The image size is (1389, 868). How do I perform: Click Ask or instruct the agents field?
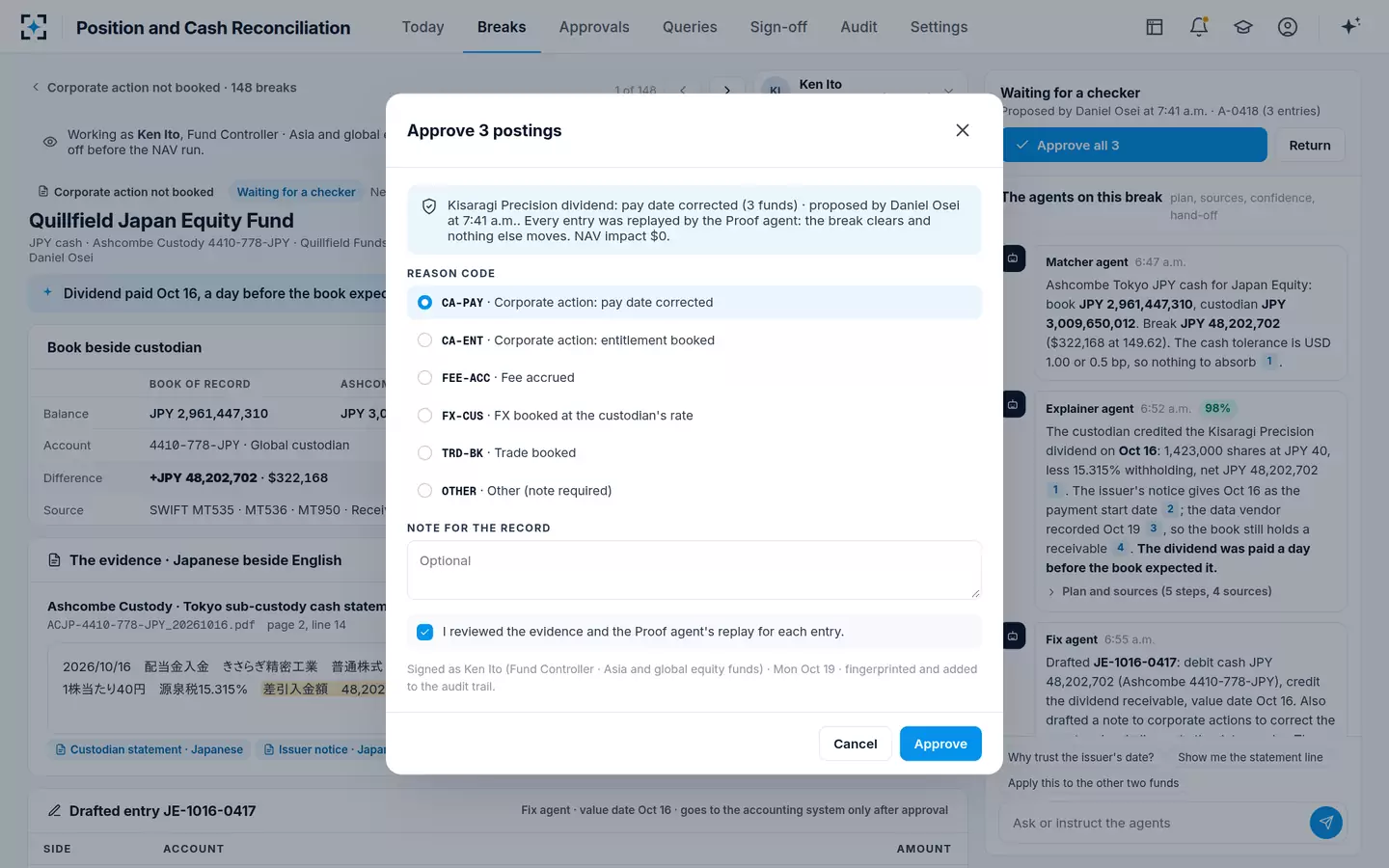click(1154, 823)
